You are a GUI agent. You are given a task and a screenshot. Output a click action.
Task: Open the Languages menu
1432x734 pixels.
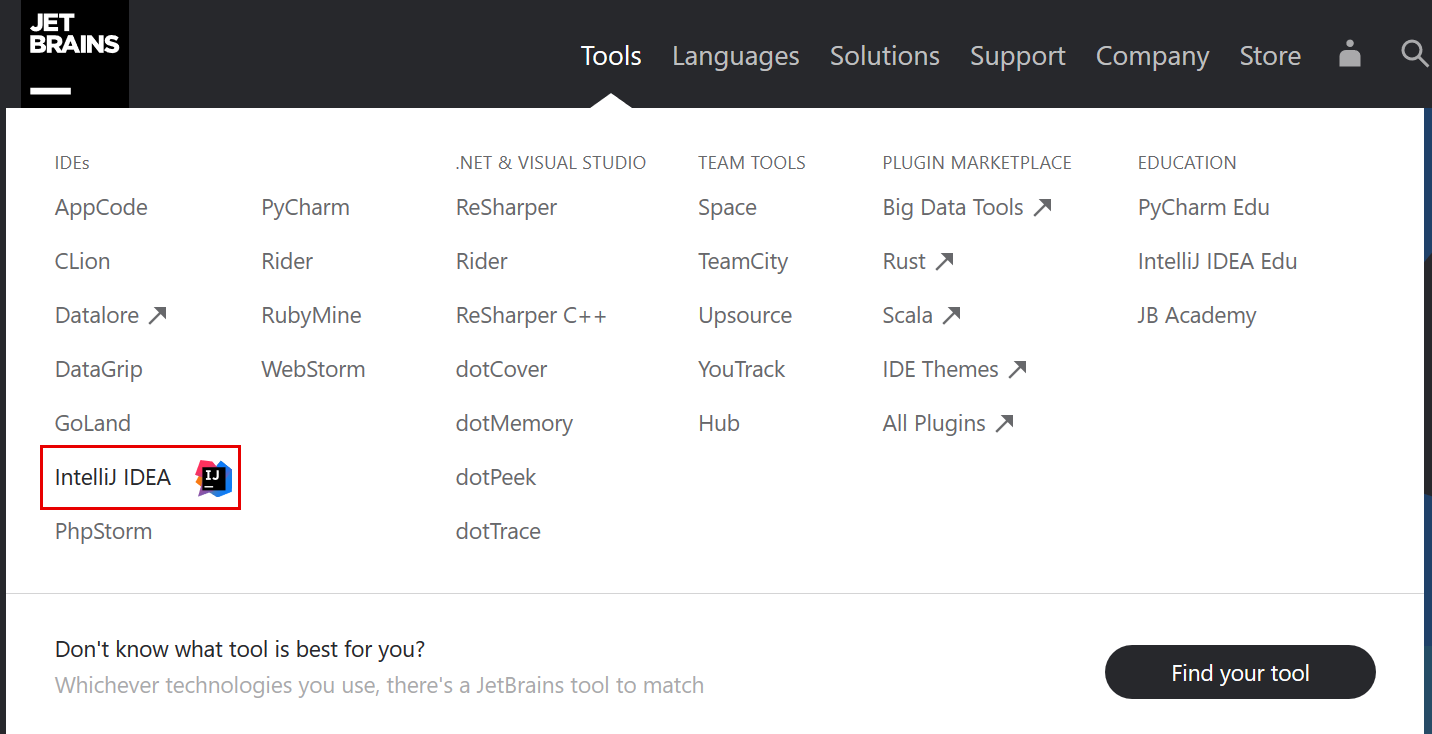coord(736,56)
